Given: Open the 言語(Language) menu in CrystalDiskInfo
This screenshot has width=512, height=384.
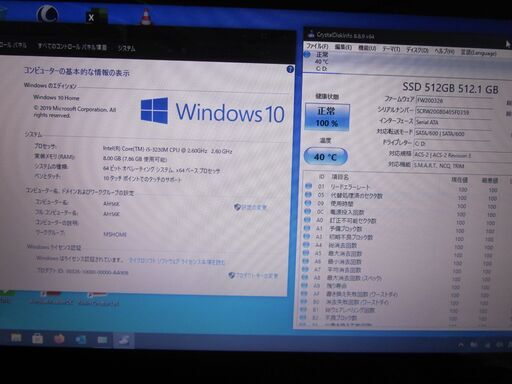Looking at the screenshot, I should pos(479,52).
